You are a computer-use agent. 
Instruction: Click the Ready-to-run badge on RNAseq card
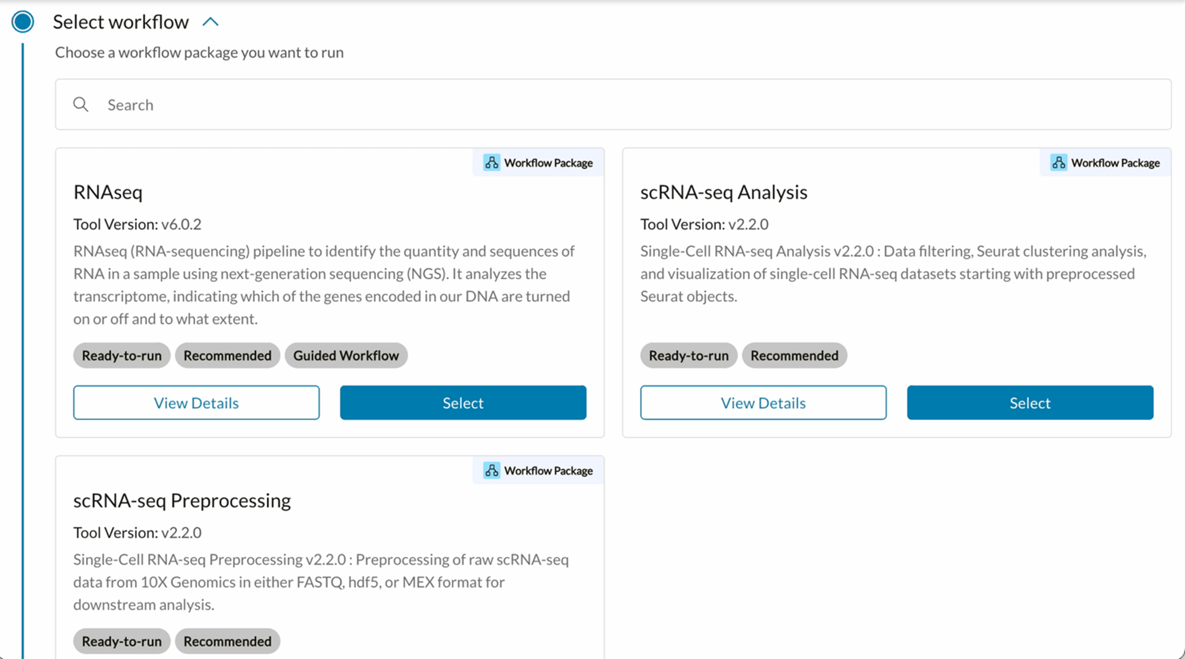[x=121, y=355]
